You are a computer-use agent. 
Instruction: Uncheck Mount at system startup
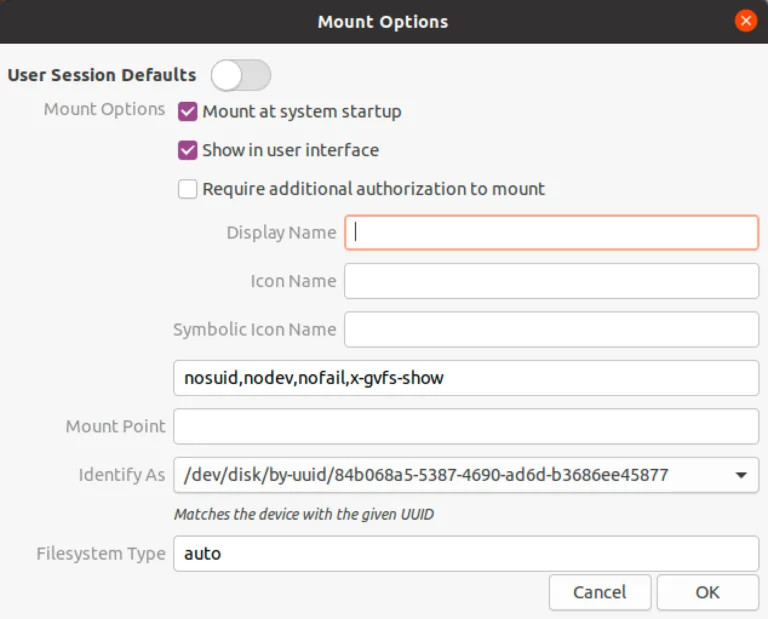[188, 111]
